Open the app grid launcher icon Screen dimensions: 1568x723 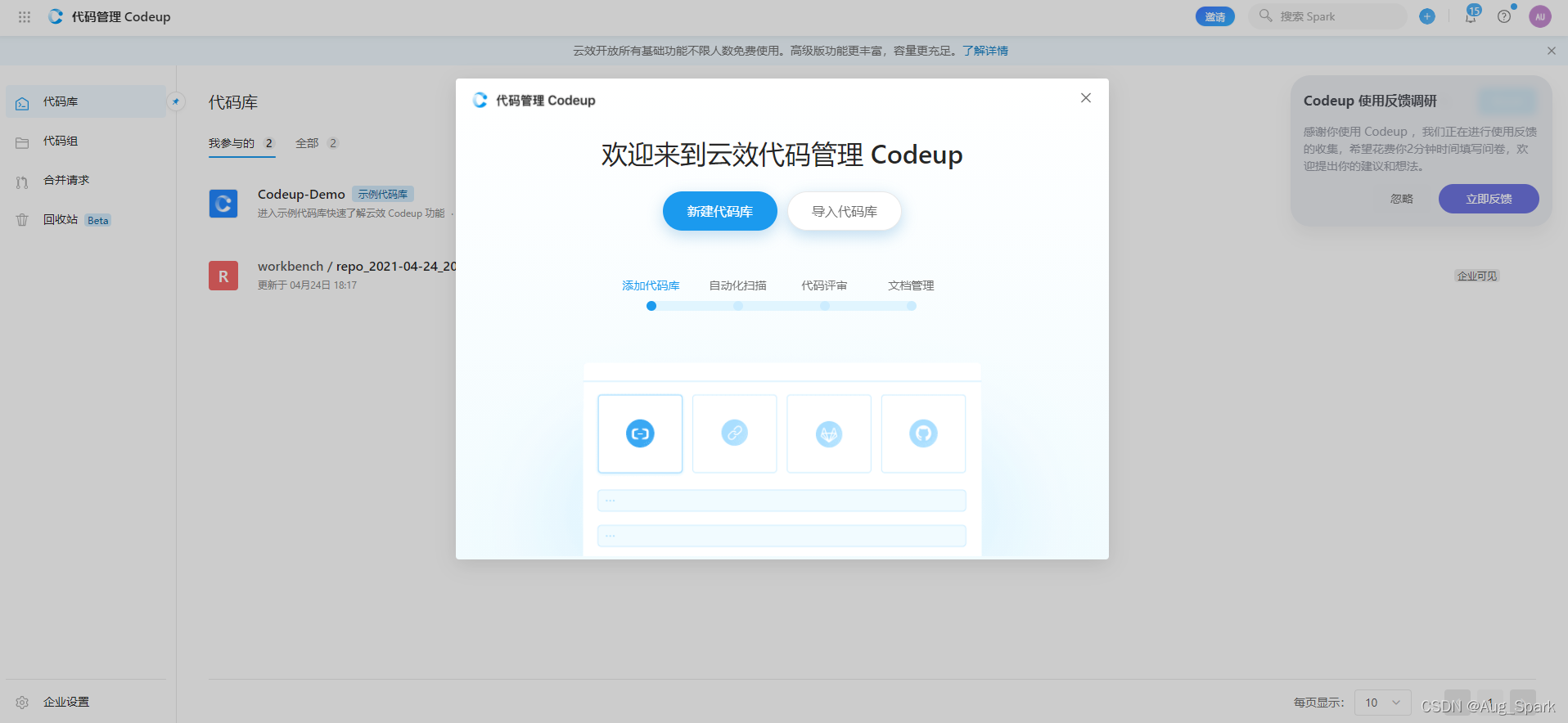click(x=25, y=16)
